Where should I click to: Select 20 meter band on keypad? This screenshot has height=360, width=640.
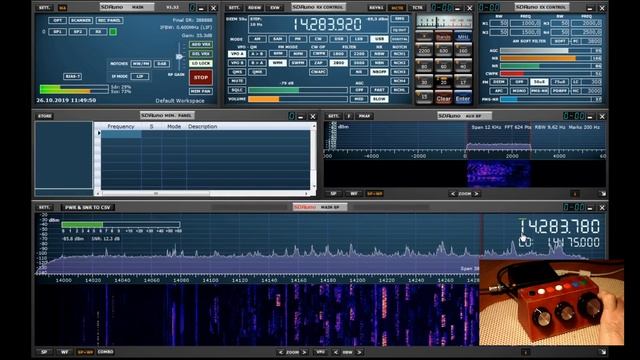[x=443, y=81]
